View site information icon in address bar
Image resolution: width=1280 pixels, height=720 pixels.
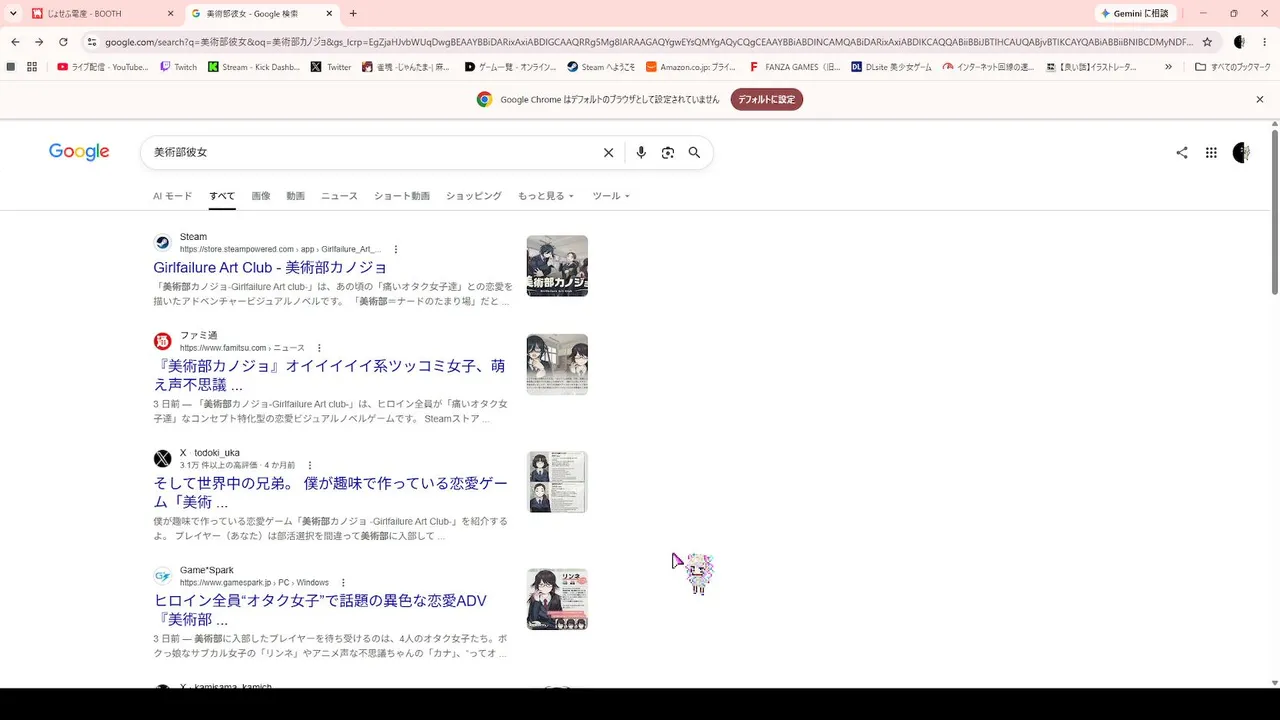92,42
